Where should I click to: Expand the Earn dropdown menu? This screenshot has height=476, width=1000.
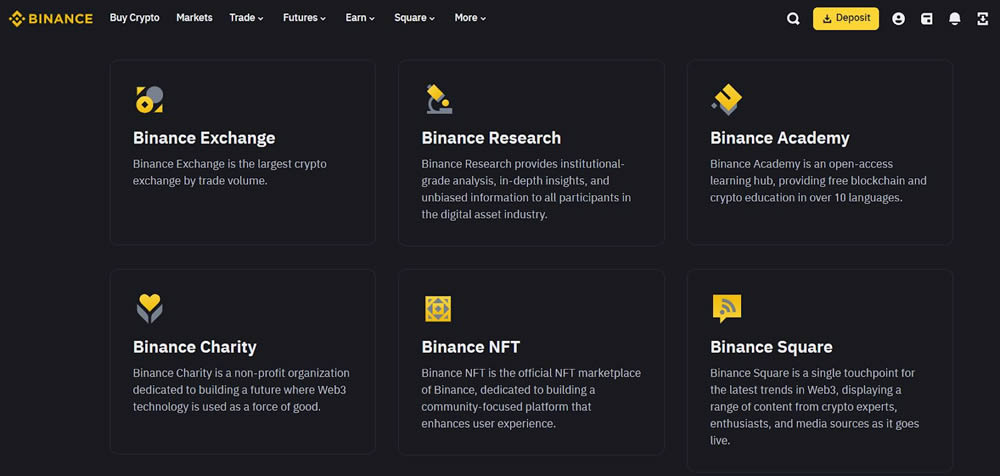pyautogui.click(x=360, y=18)
